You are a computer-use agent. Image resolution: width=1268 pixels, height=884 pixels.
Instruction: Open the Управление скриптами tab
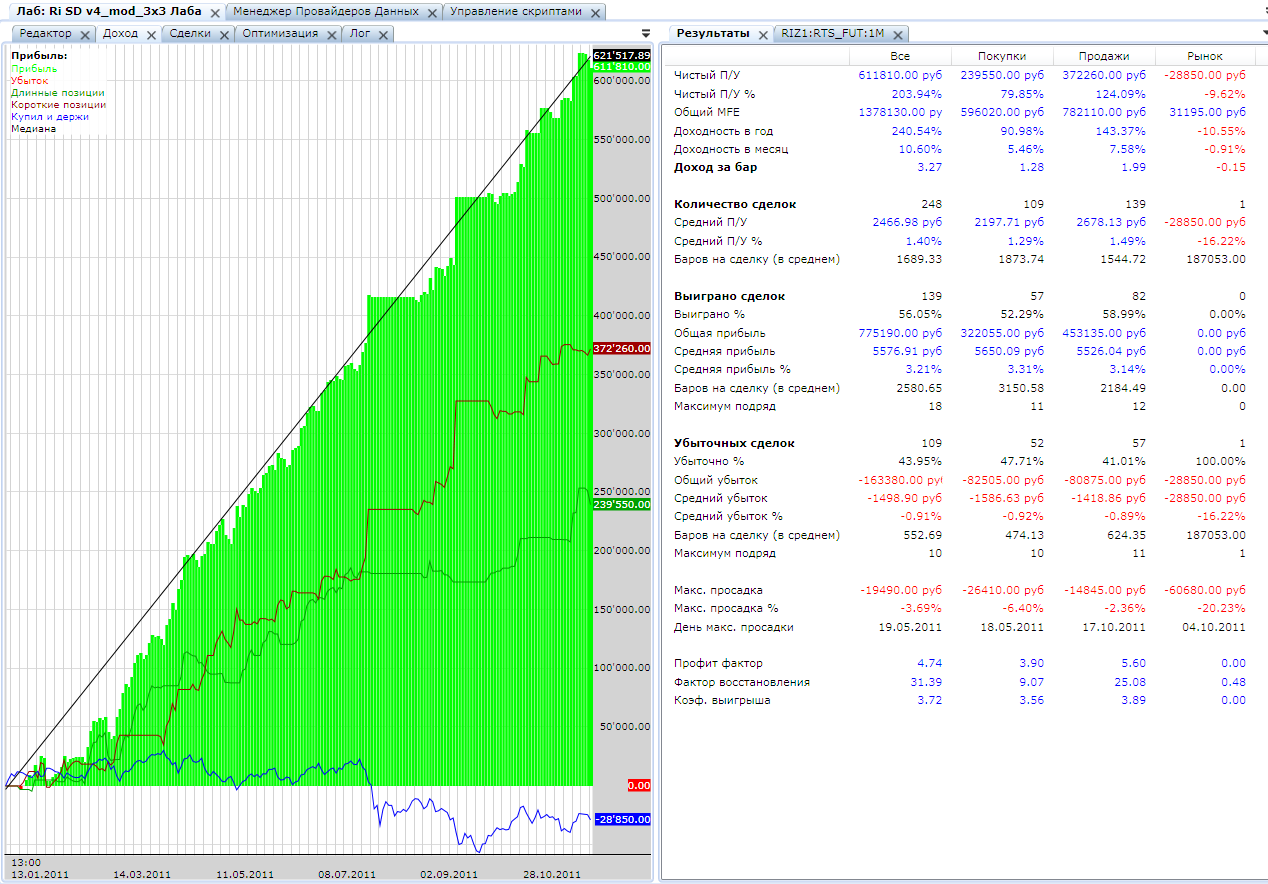[x=515, y=12]
